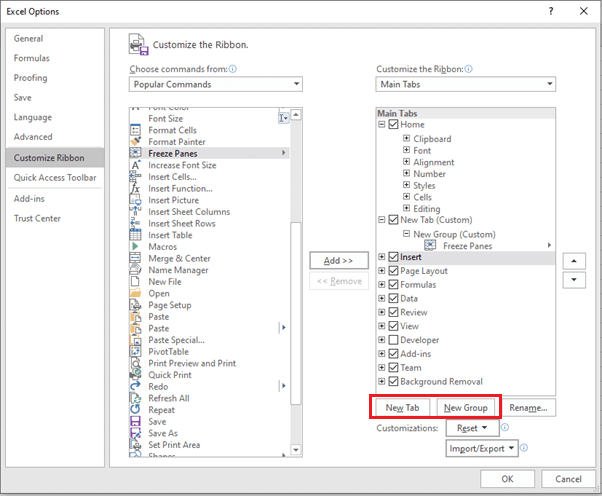The height and width of the screenshot is (496, 602).
Task: Click the Open folder icon
Action: 135,293
